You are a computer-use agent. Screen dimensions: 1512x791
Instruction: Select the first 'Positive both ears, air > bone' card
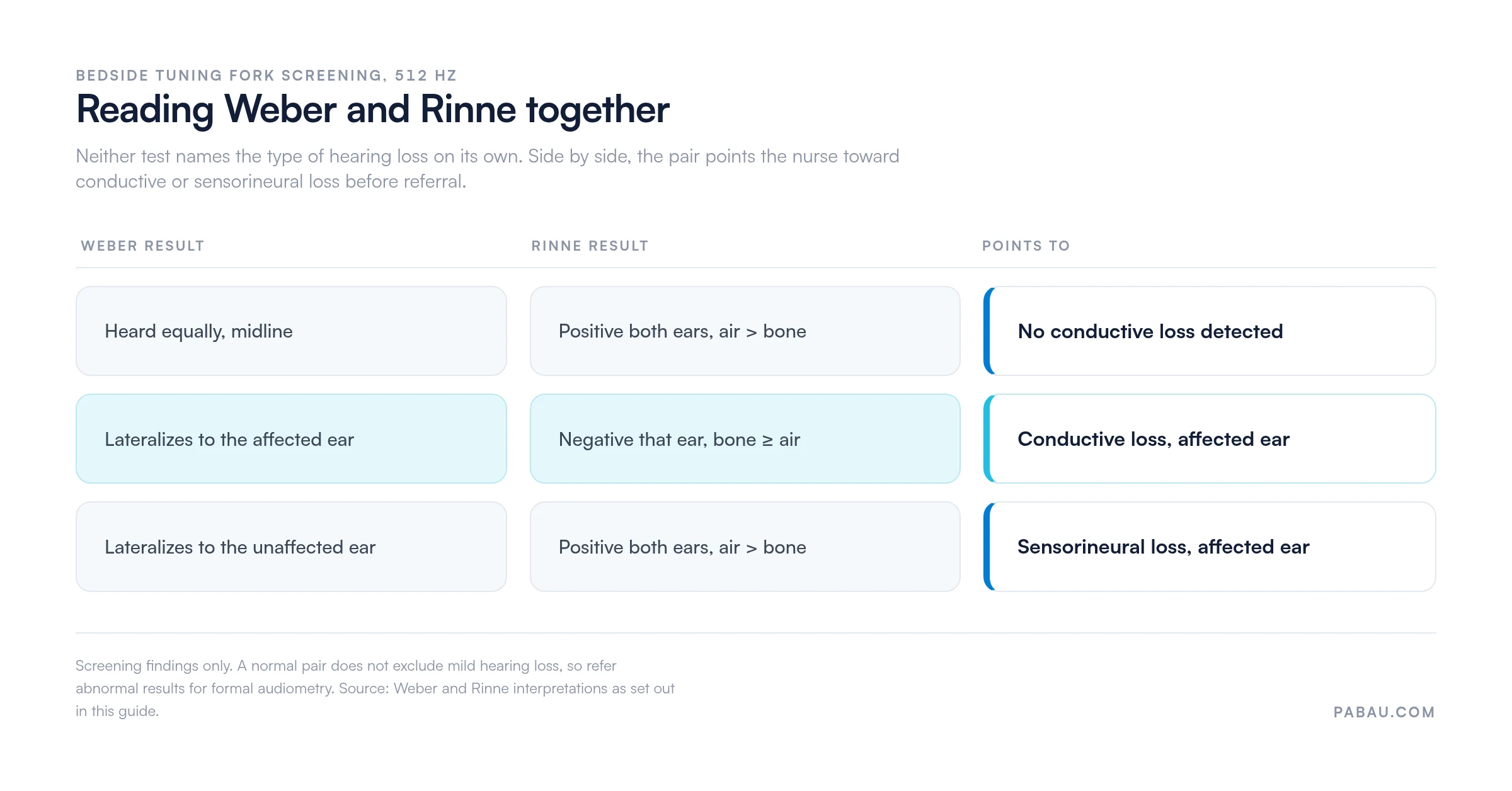pos(745,331)
